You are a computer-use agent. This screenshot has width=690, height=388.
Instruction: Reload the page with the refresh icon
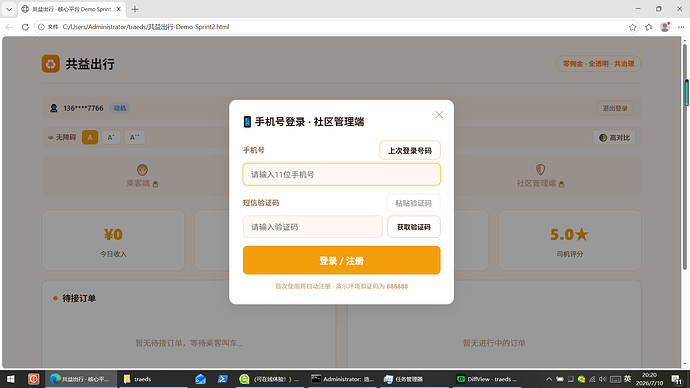click(25, 27)
